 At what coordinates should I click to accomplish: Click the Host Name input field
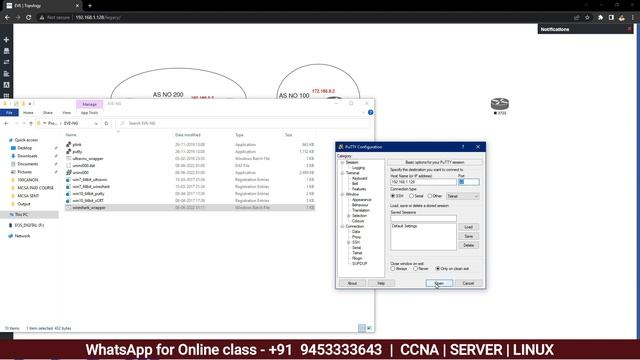(423, 182)
